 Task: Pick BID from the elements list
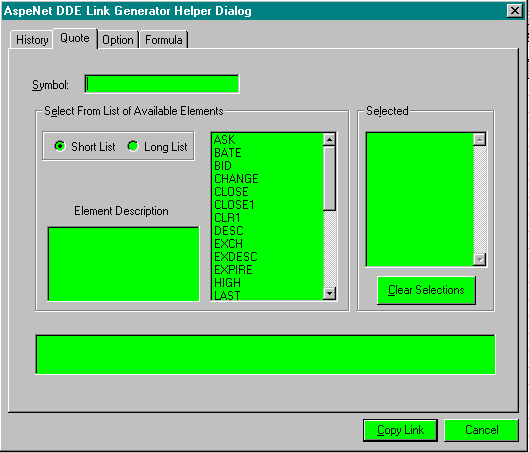(x=268, y=166)
